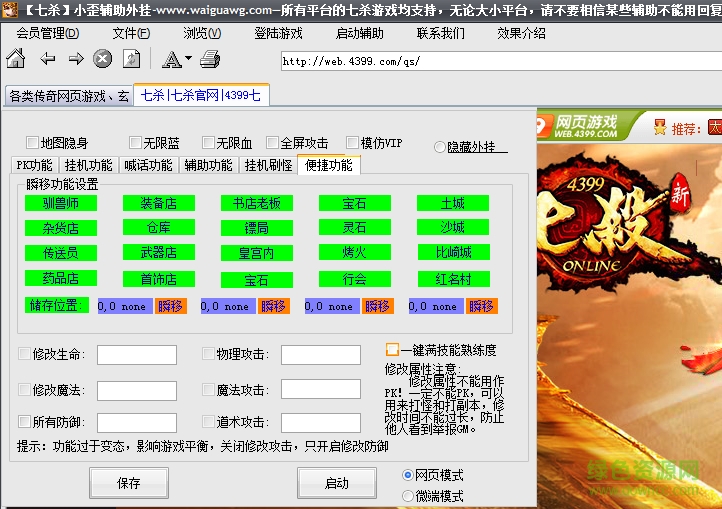
Task: Switch to the PK功能 tab
Action: tap(34, 165)
